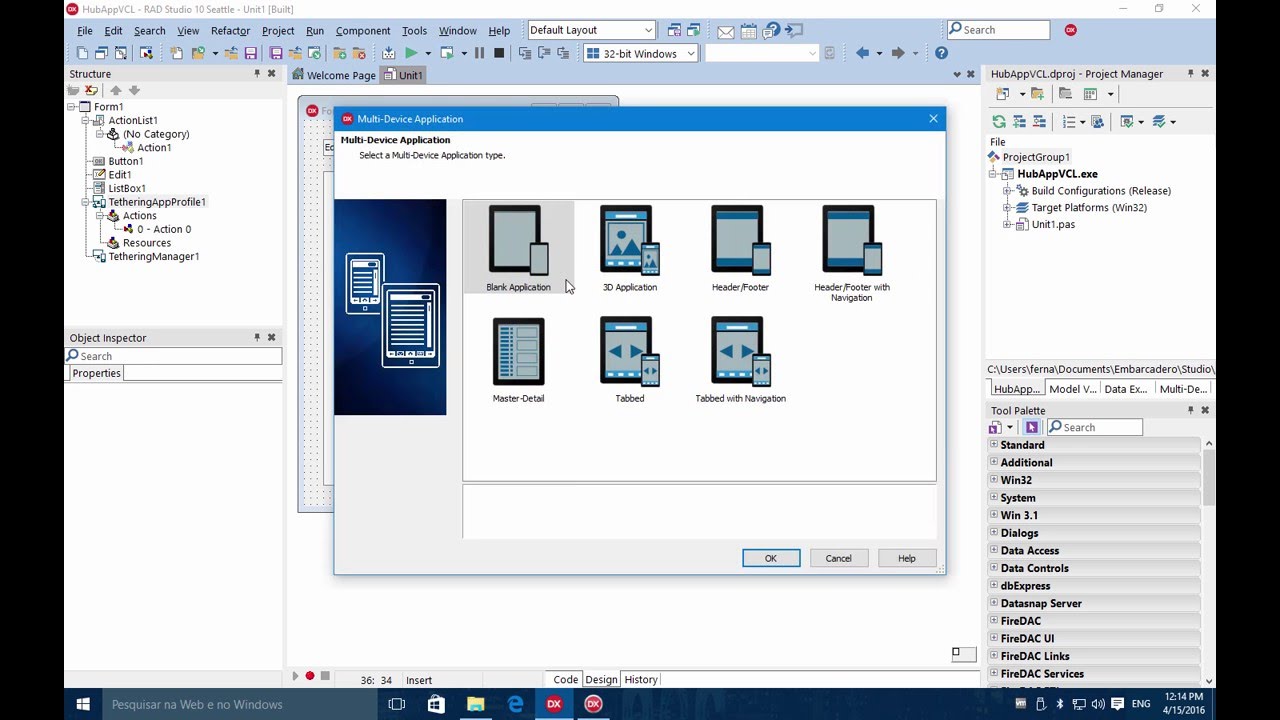Choose Header/Footer with Navigation template
Viewport: 1280px width, 720px height.
coord(851,252)
